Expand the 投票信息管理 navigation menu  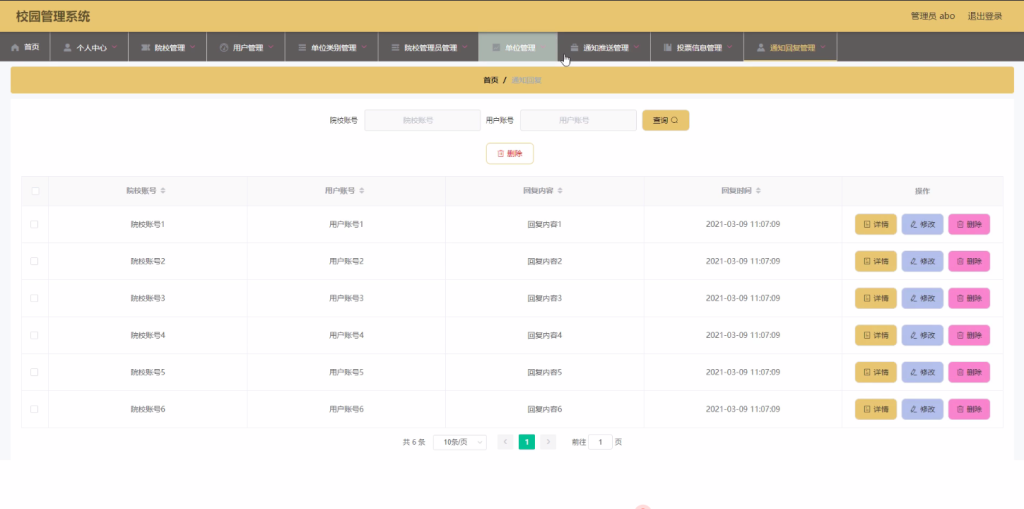tap(699, 48)
